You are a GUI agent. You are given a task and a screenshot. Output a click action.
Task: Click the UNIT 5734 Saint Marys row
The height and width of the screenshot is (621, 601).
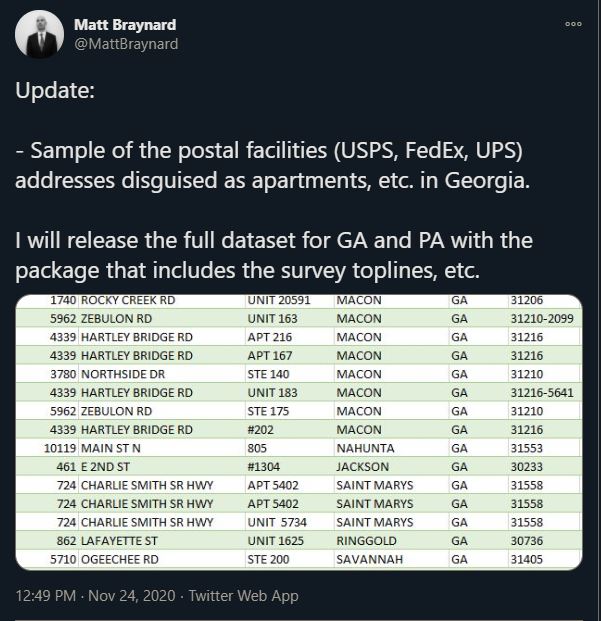299,522
